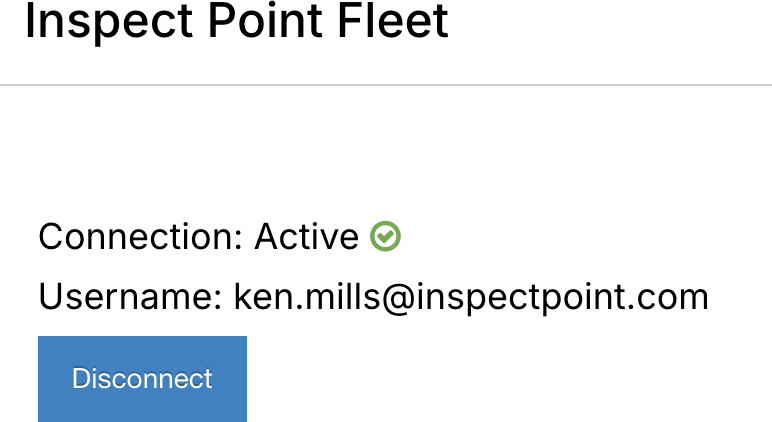The width and height of the screenshot is (772, 422).
Task: Click the word Fleet in the title
Action: (x=393, y=22)
